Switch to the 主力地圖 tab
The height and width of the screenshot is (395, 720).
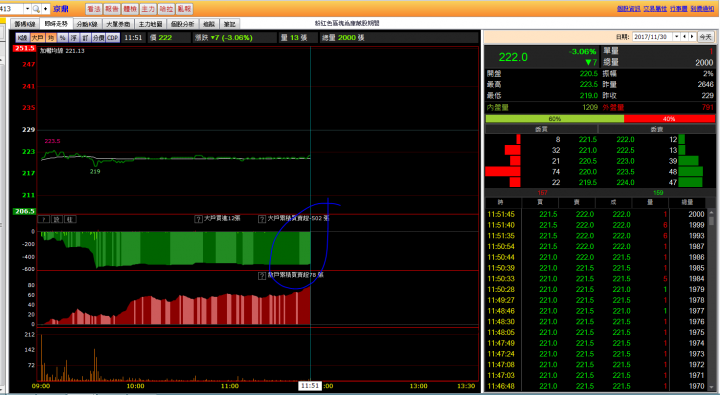point(150,24)
